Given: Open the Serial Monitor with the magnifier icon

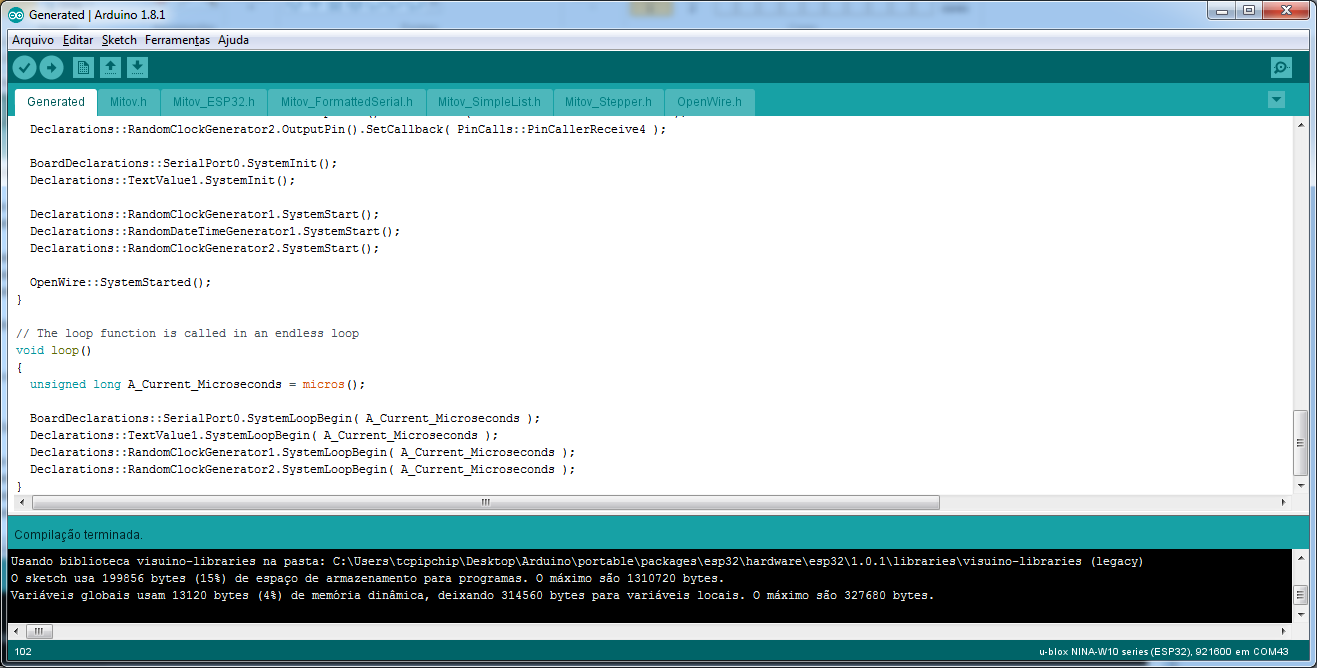Looking at the screenshot, I should pyautogui.click(x=1280, y=67).
